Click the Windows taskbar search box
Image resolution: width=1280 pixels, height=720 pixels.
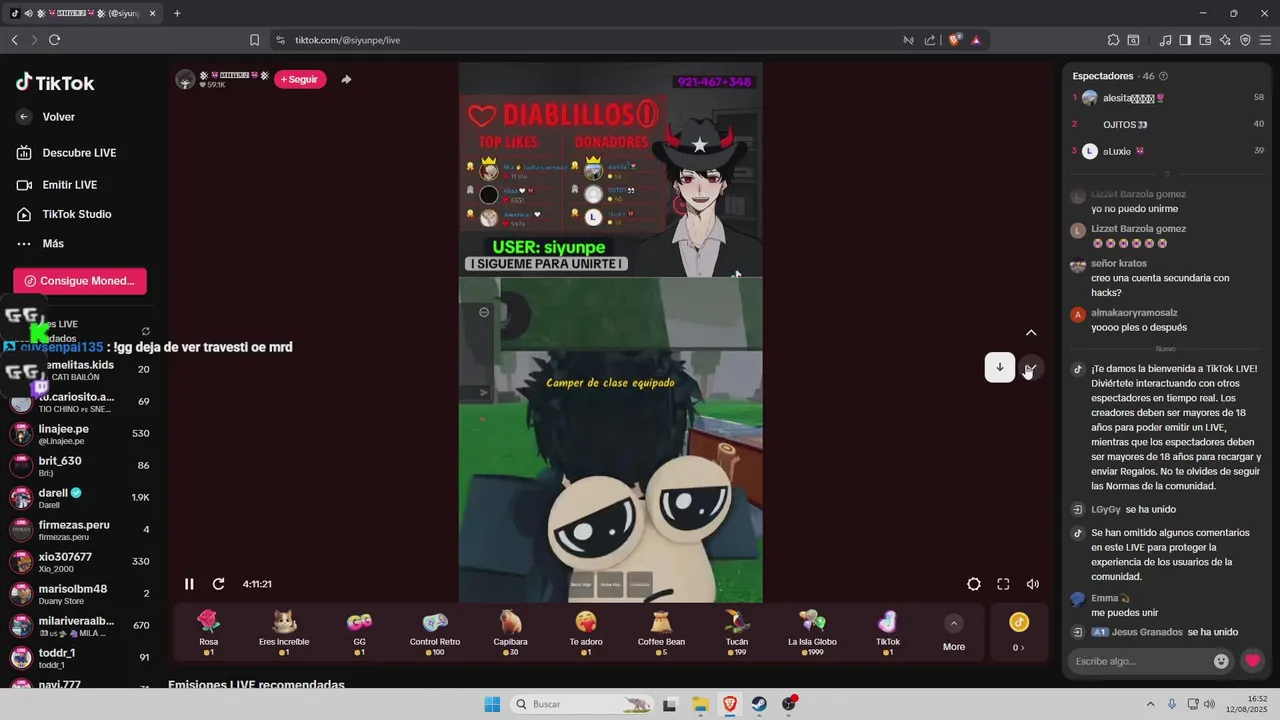(x=581, y=704)
